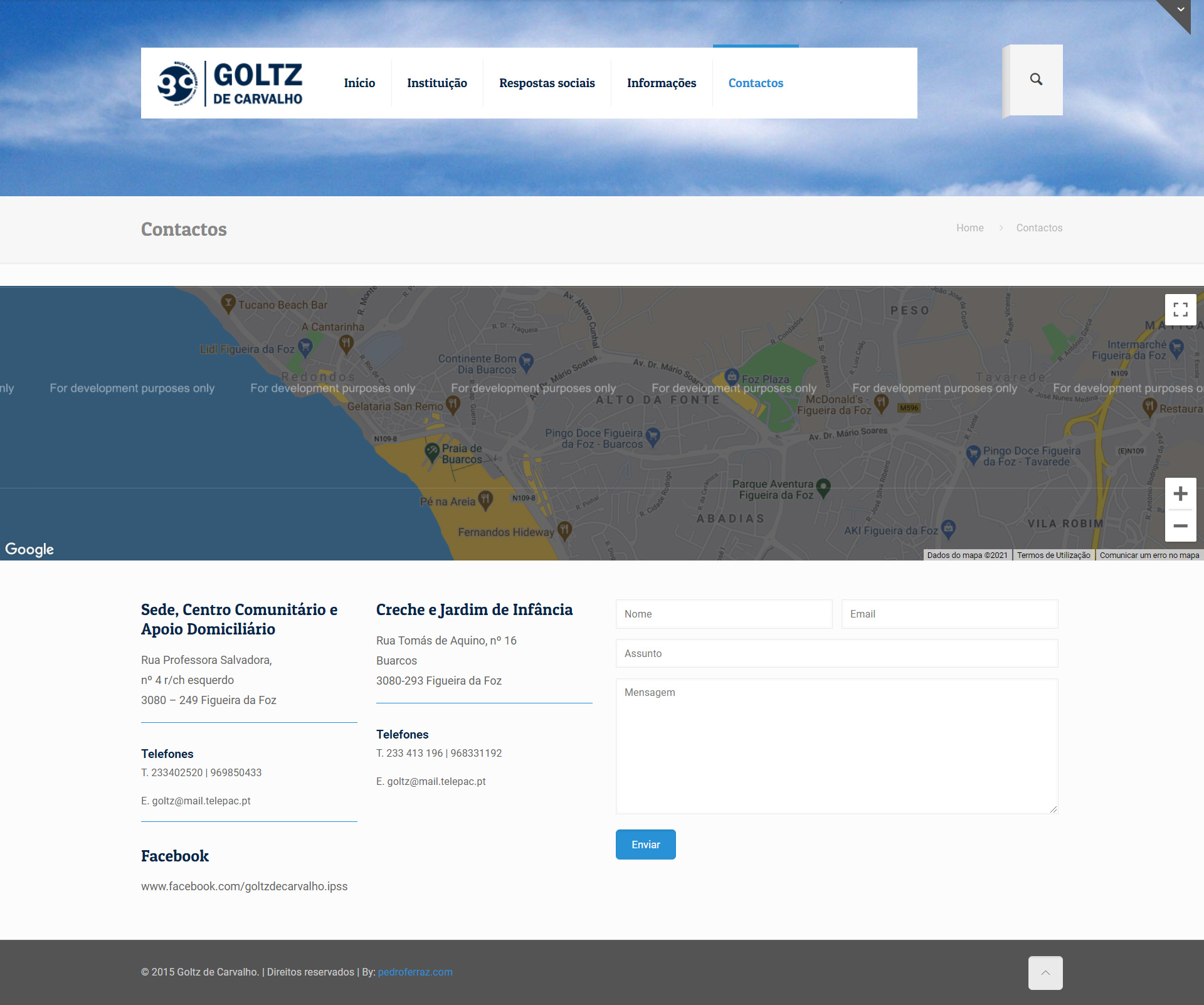Open the Instituição menu
1204x1005 pixels.
437,83
